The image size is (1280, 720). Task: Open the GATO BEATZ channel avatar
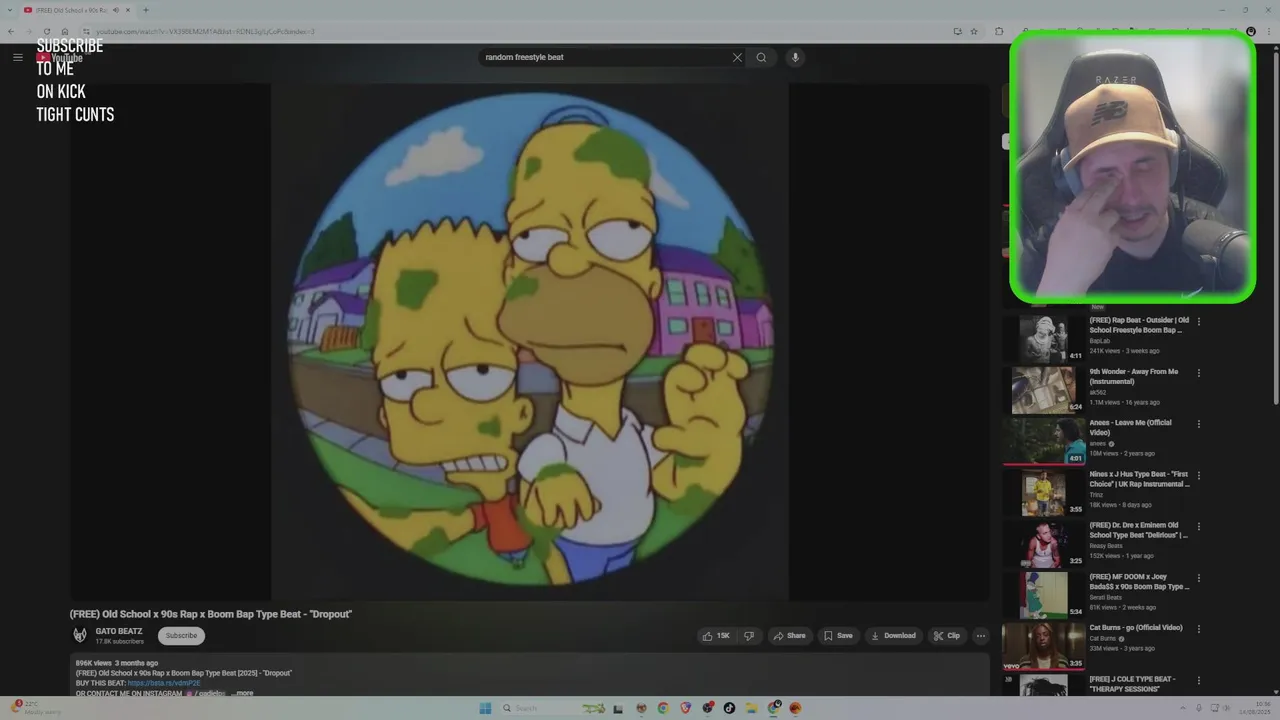tap(80, 635)
